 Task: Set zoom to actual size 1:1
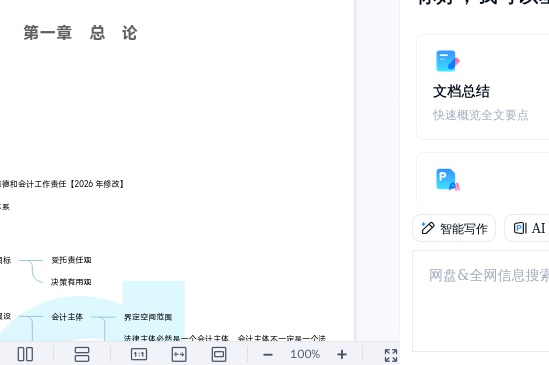coord(139,354)
